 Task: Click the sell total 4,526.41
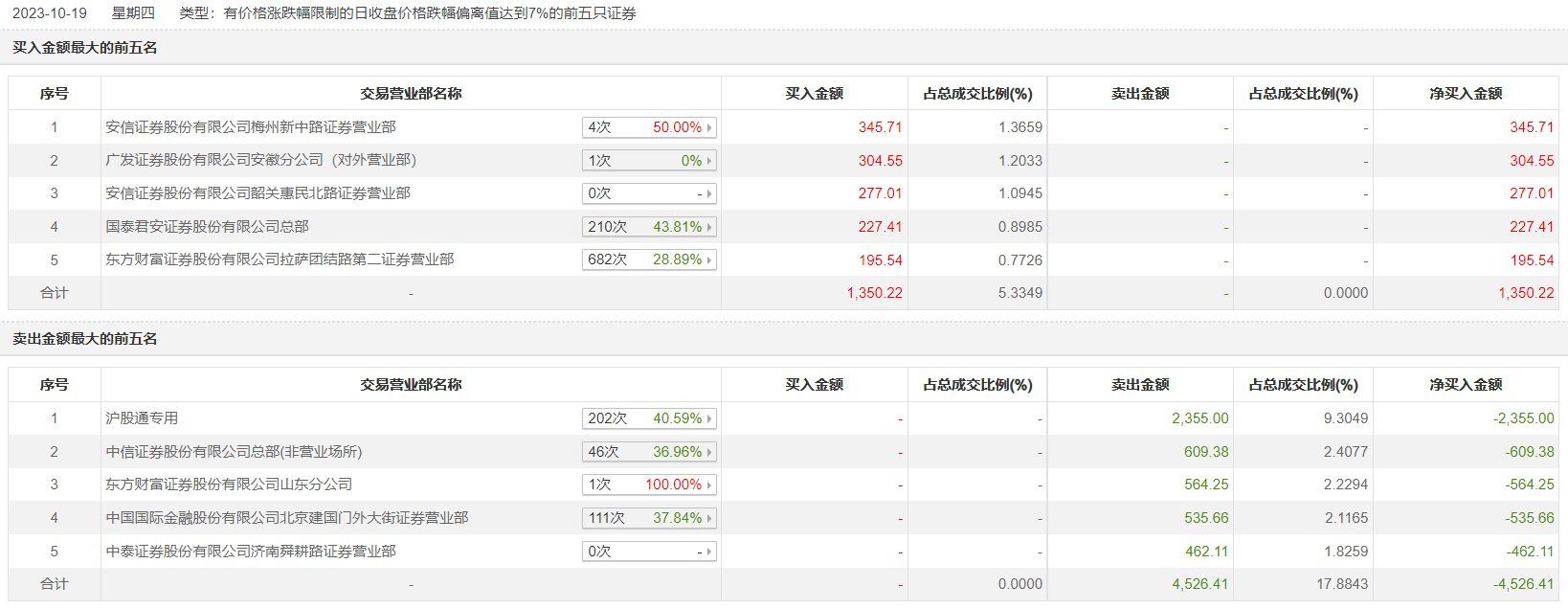[1200, 584]
